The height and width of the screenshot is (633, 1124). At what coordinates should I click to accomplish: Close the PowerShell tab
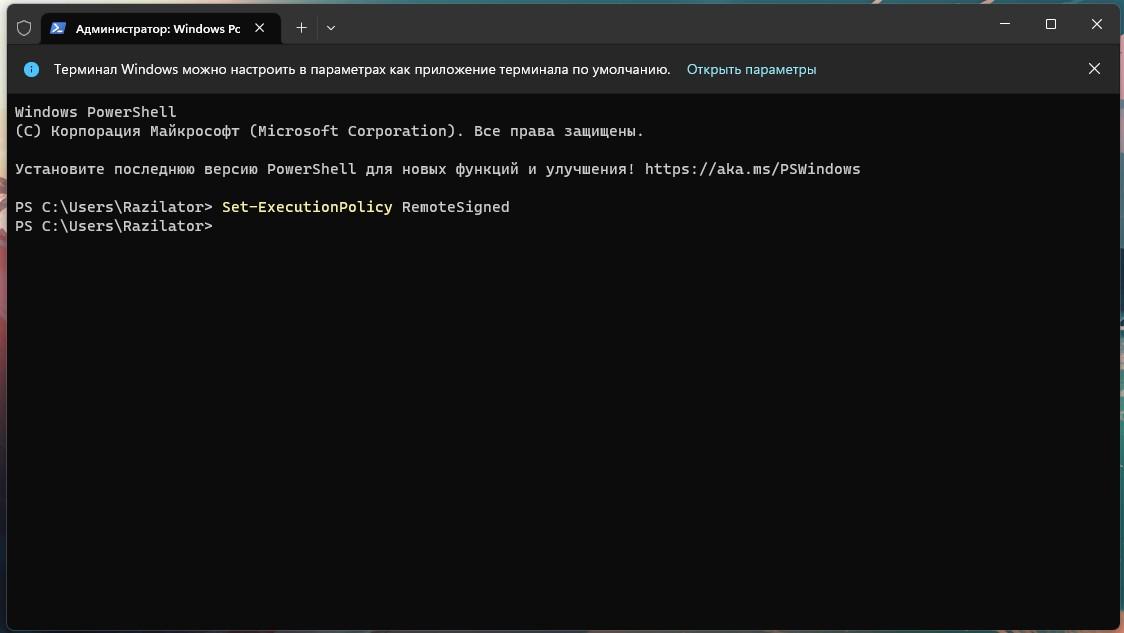click(259, 28)
